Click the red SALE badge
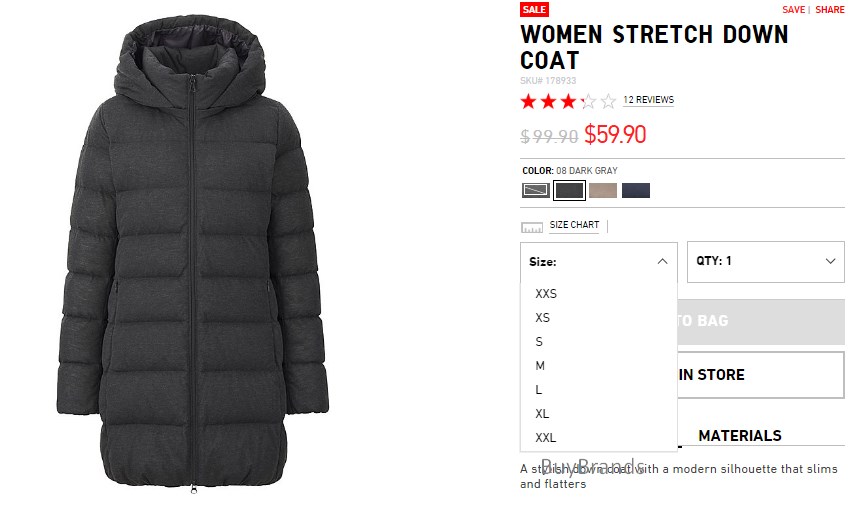Viewport: 859px width, 506px height. (534, 9)
